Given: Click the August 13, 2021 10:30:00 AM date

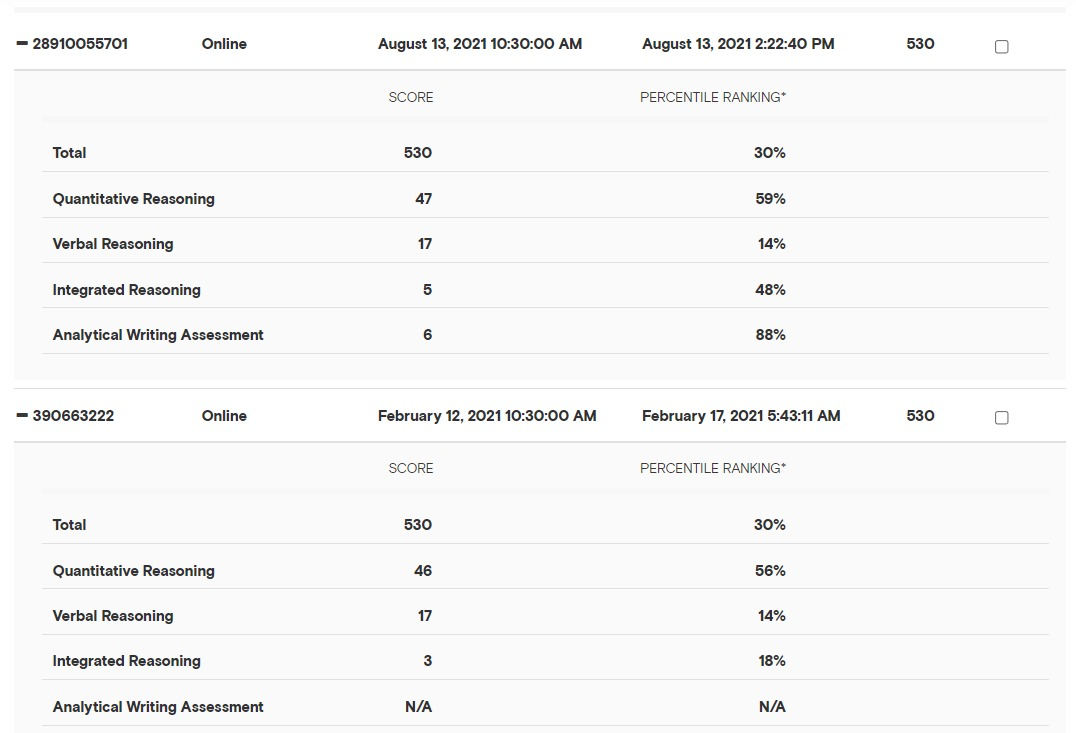Looking at the screenshot, I should click(x=479, y=44).
